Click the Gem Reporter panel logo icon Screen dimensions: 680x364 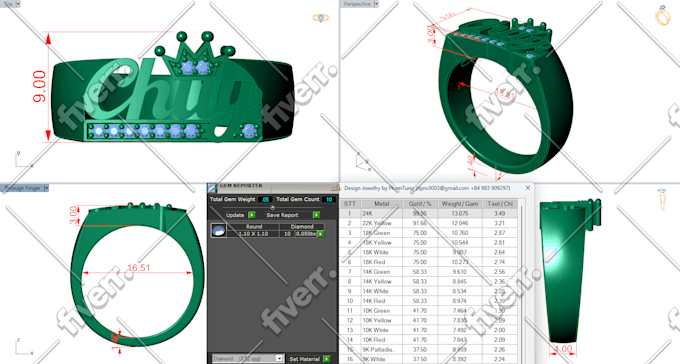coord(212,188)
